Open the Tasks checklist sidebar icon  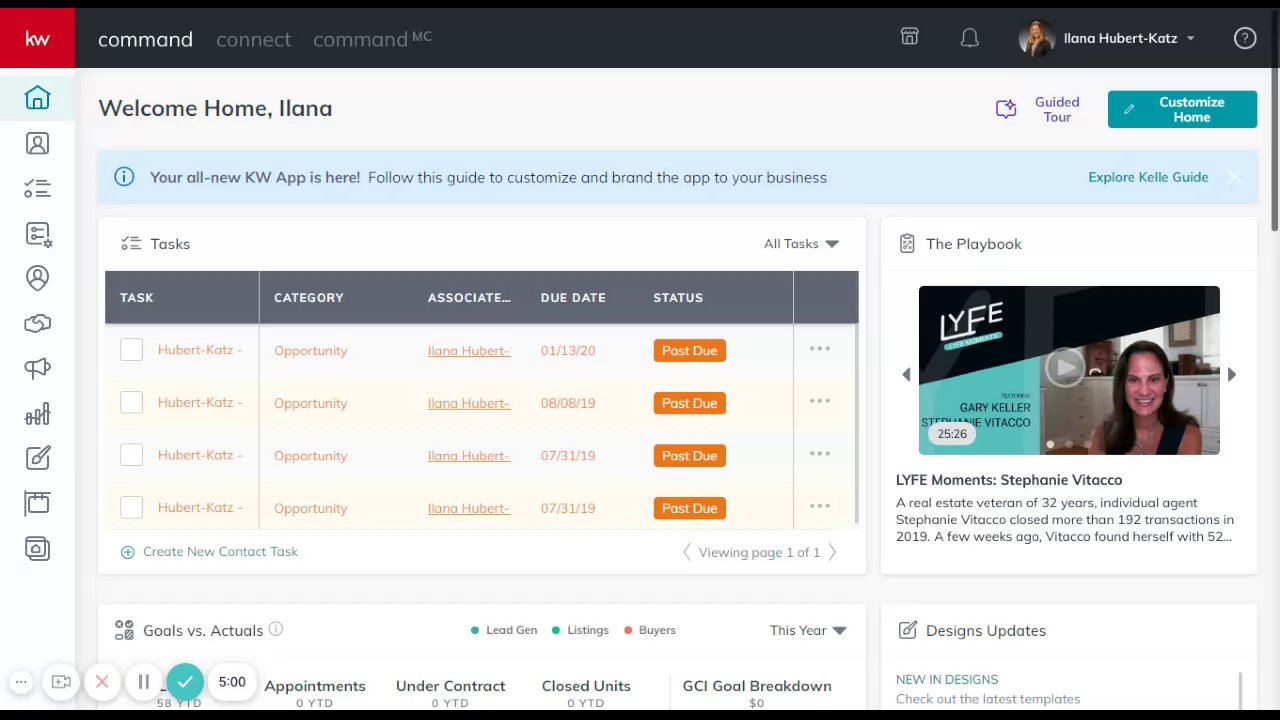point(37,188)
